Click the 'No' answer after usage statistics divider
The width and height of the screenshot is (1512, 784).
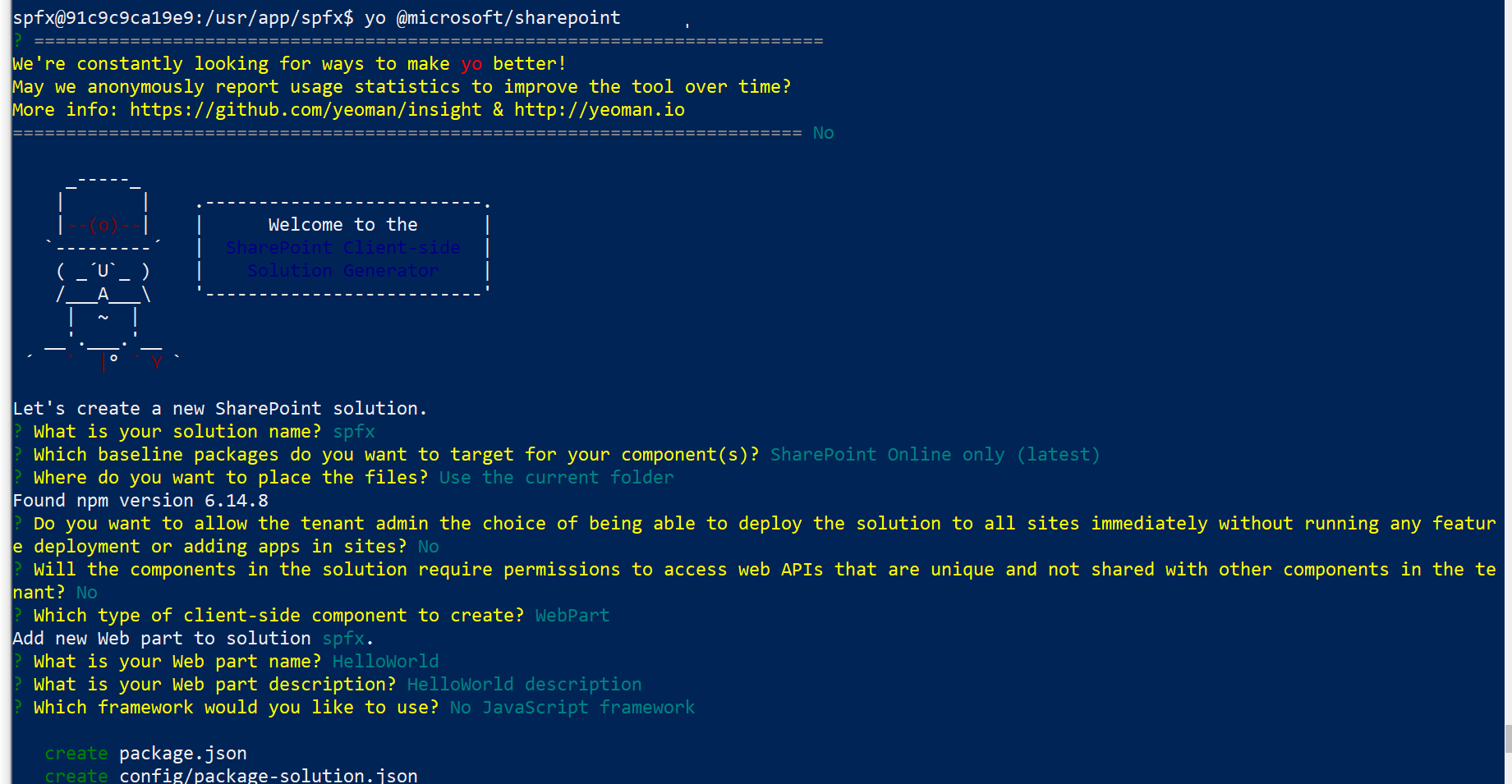click(x=823, y=133)
